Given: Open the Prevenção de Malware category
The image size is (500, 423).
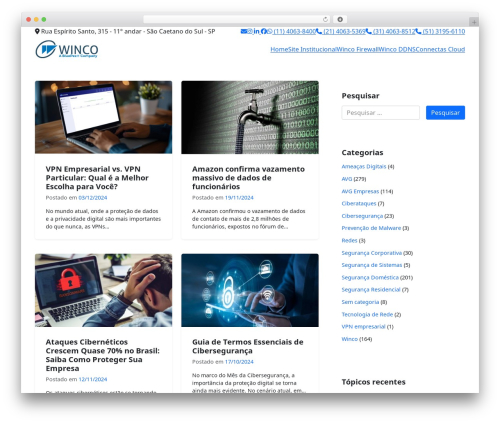Looking at the screenshot, I should (371, 228).
